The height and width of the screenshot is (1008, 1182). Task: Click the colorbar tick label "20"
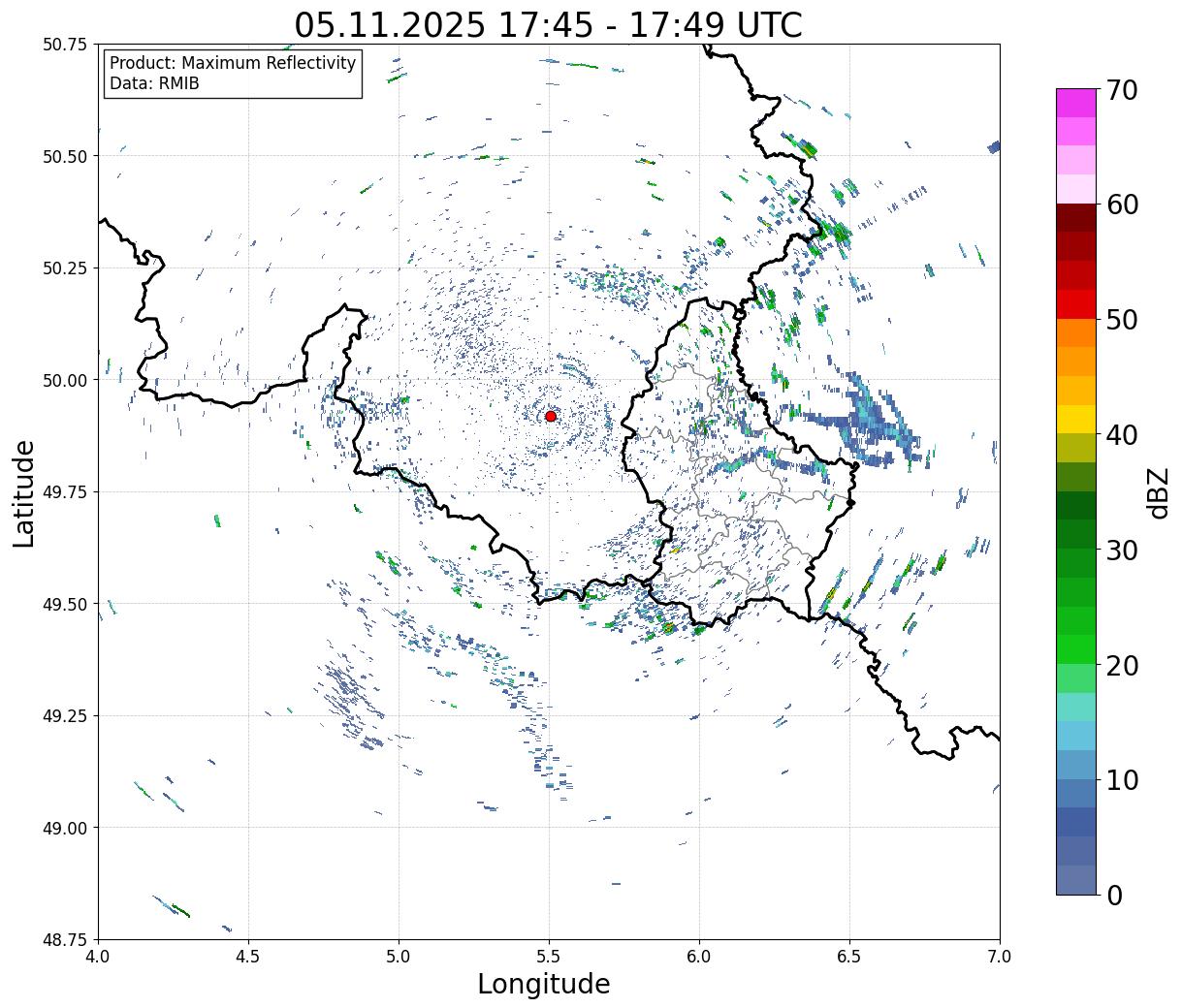[x=1121, y=665]
